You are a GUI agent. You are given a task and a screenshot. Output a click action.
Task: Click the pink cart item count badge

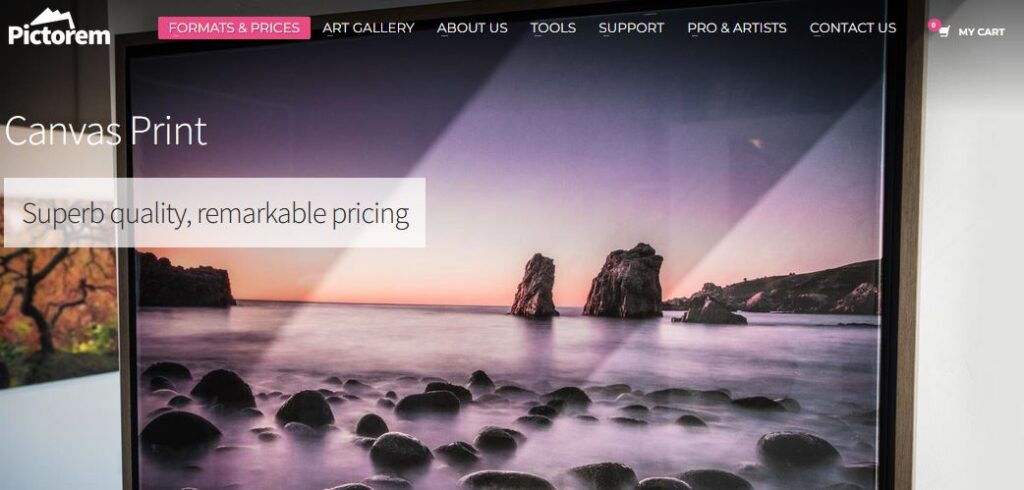click(x=934, y=25)
